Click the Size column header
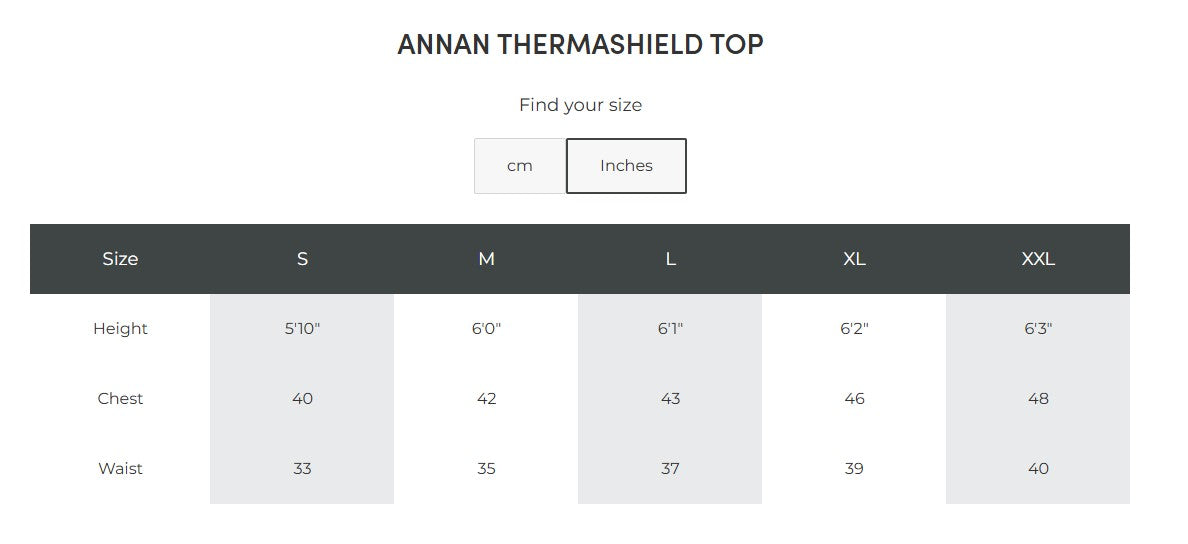The height and width of the screenshot is (544, 1188). 120,259
